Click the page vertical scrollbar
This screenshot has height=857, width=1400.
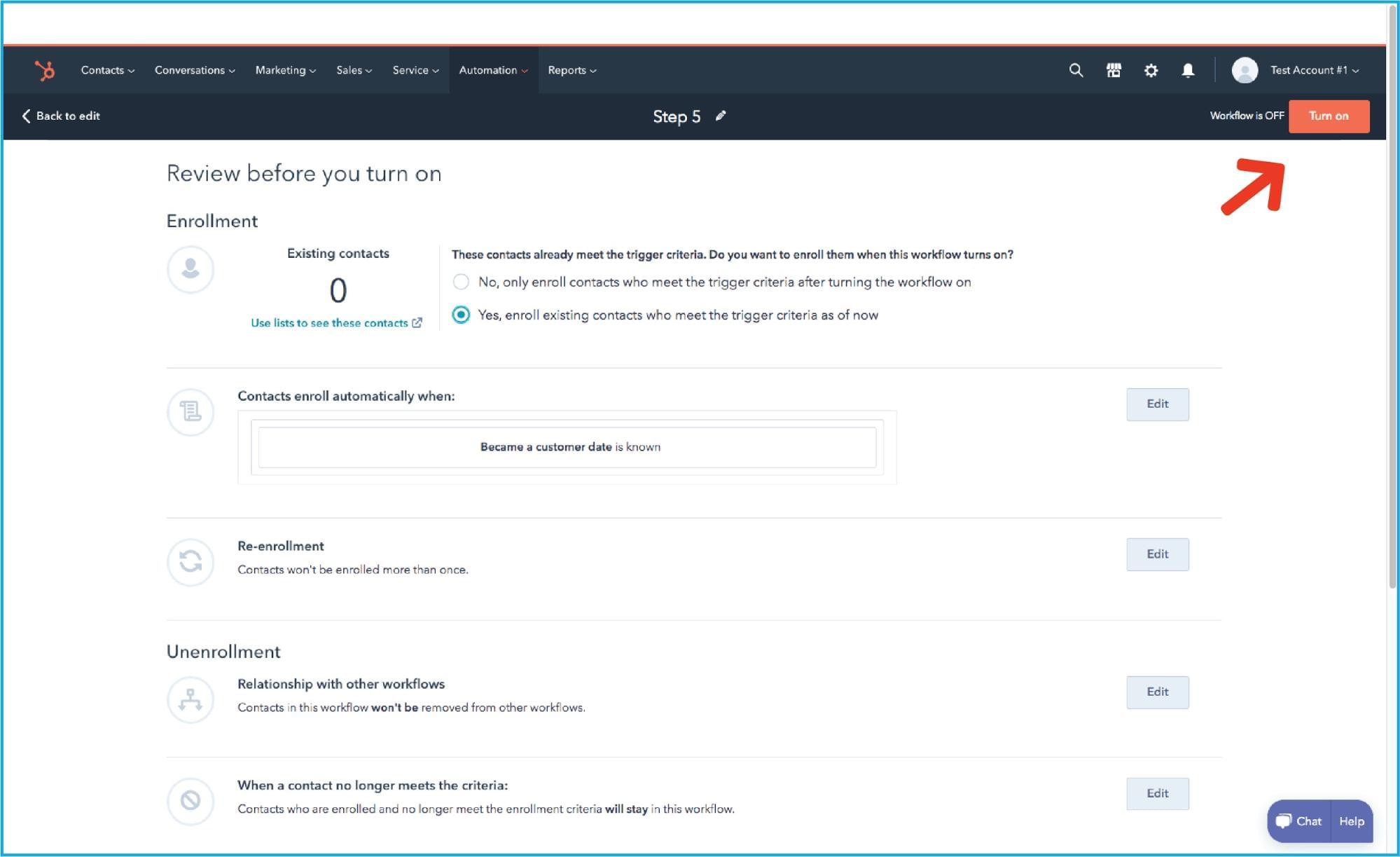point(1392,298)
